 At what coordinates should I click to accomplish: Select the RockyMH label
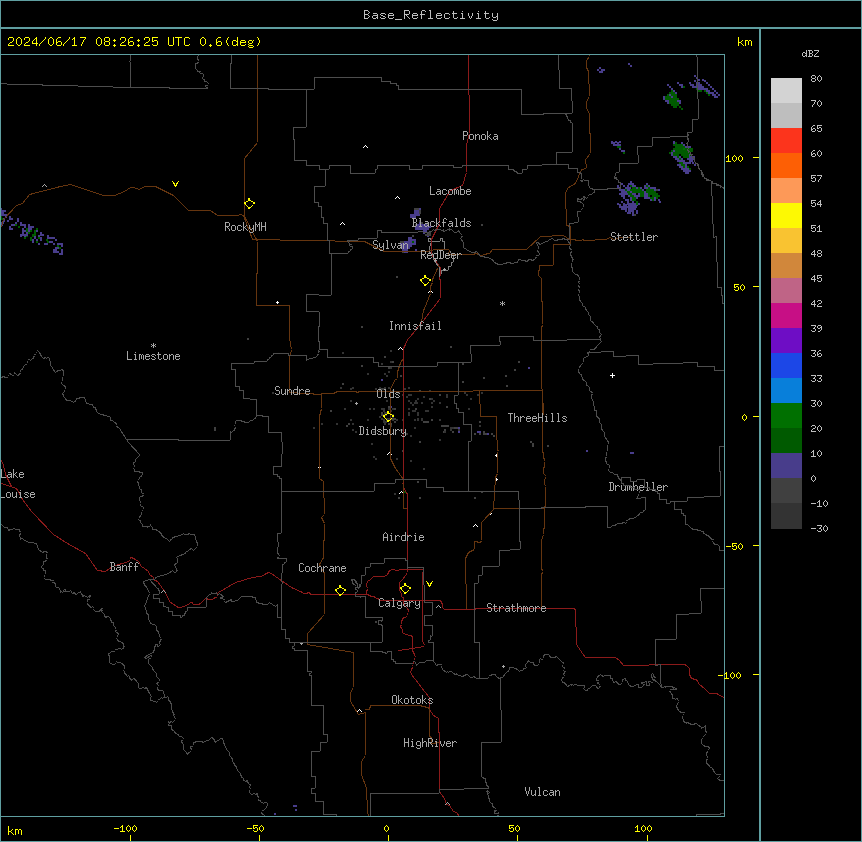[245, 227]
